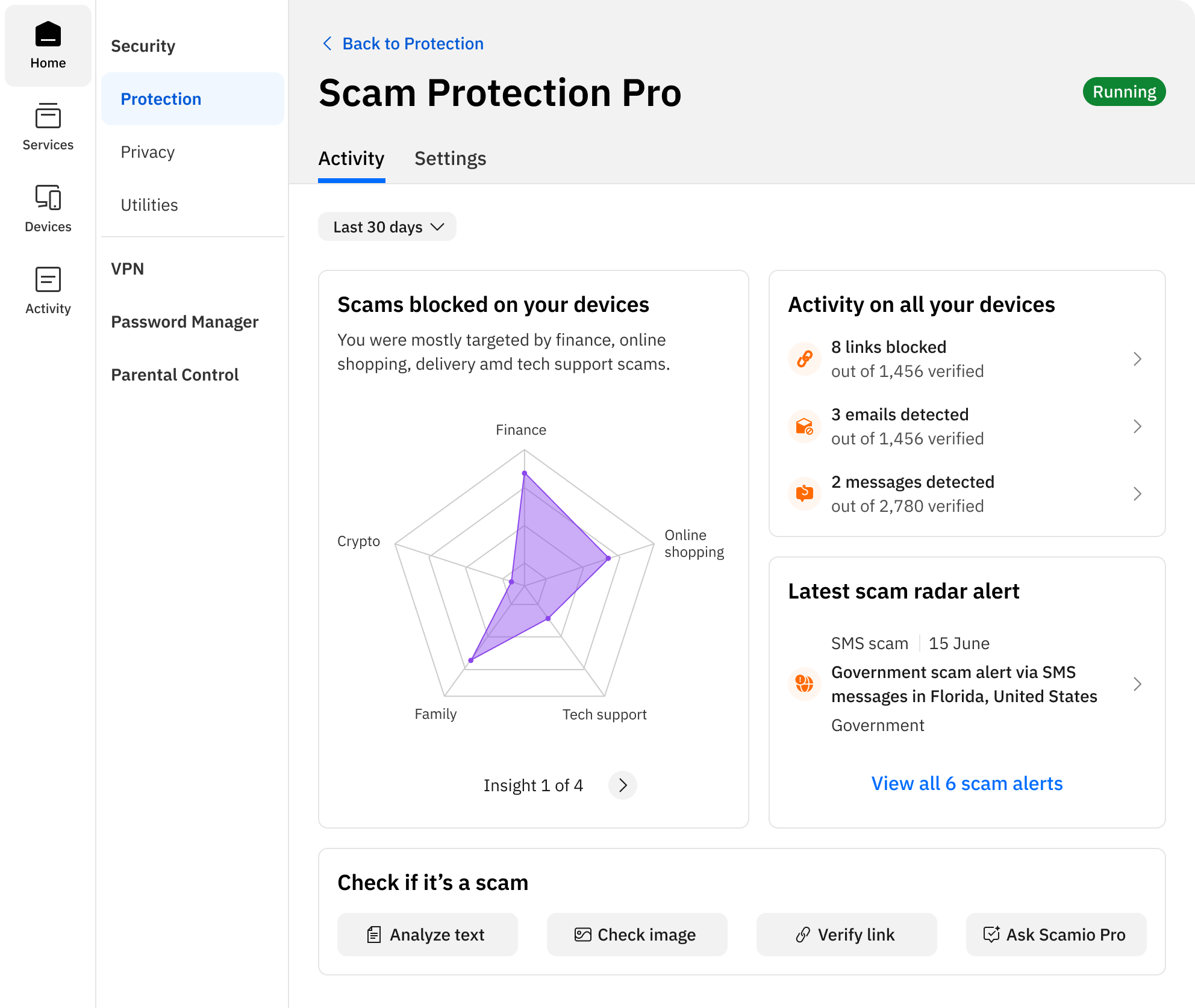Screen dimensions: 1195x1008
Task: Click the Back to Protection link
Action: tap(413, 43)
